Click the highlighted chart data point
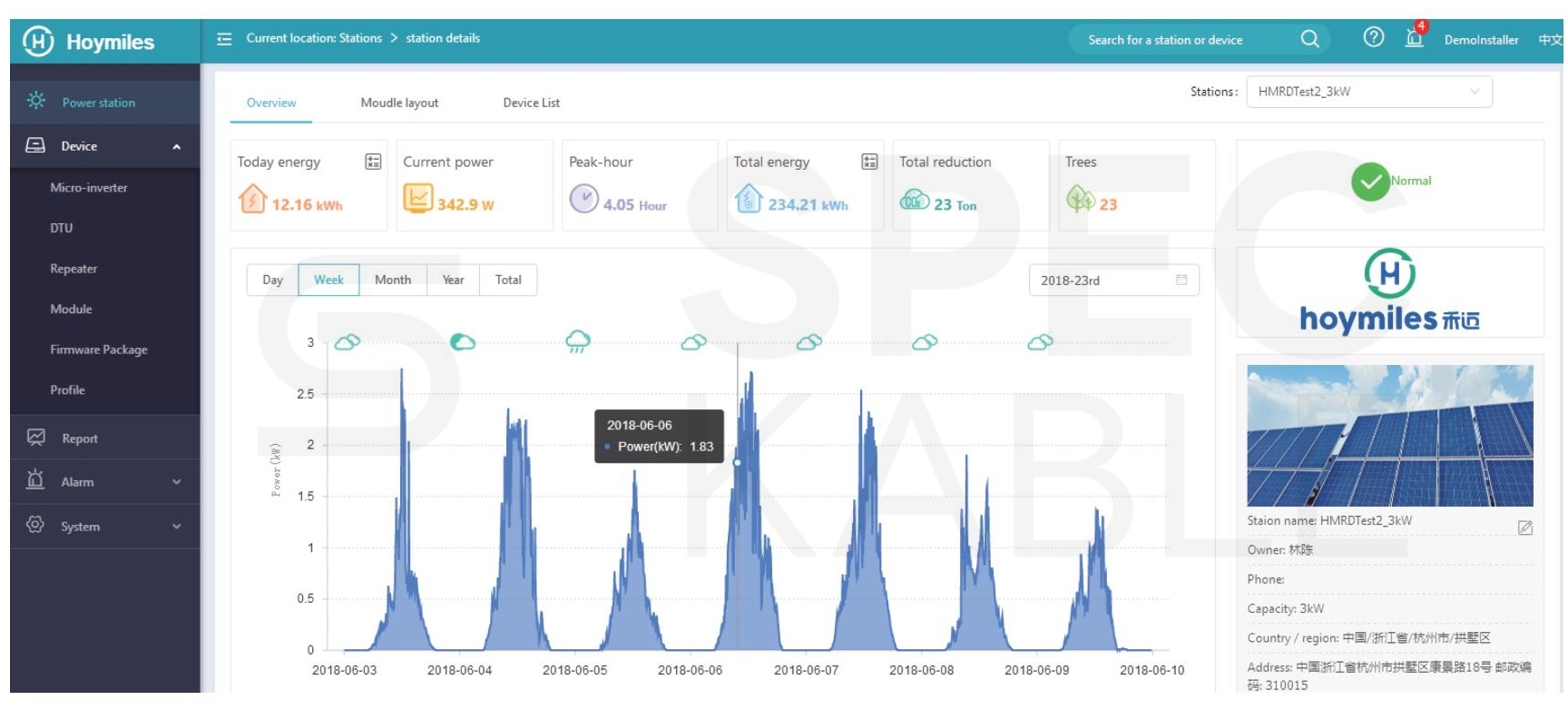Viewport: 1568px width, 710px height. click(737, 462)
